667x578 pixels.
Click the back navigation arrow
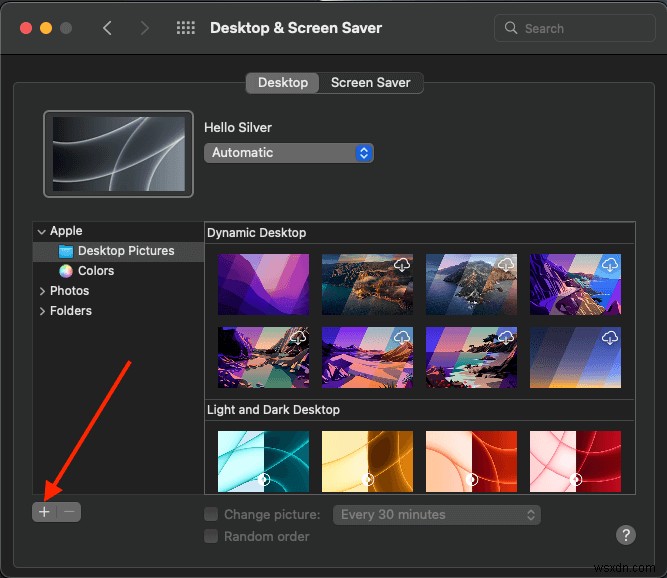[107, 28]
